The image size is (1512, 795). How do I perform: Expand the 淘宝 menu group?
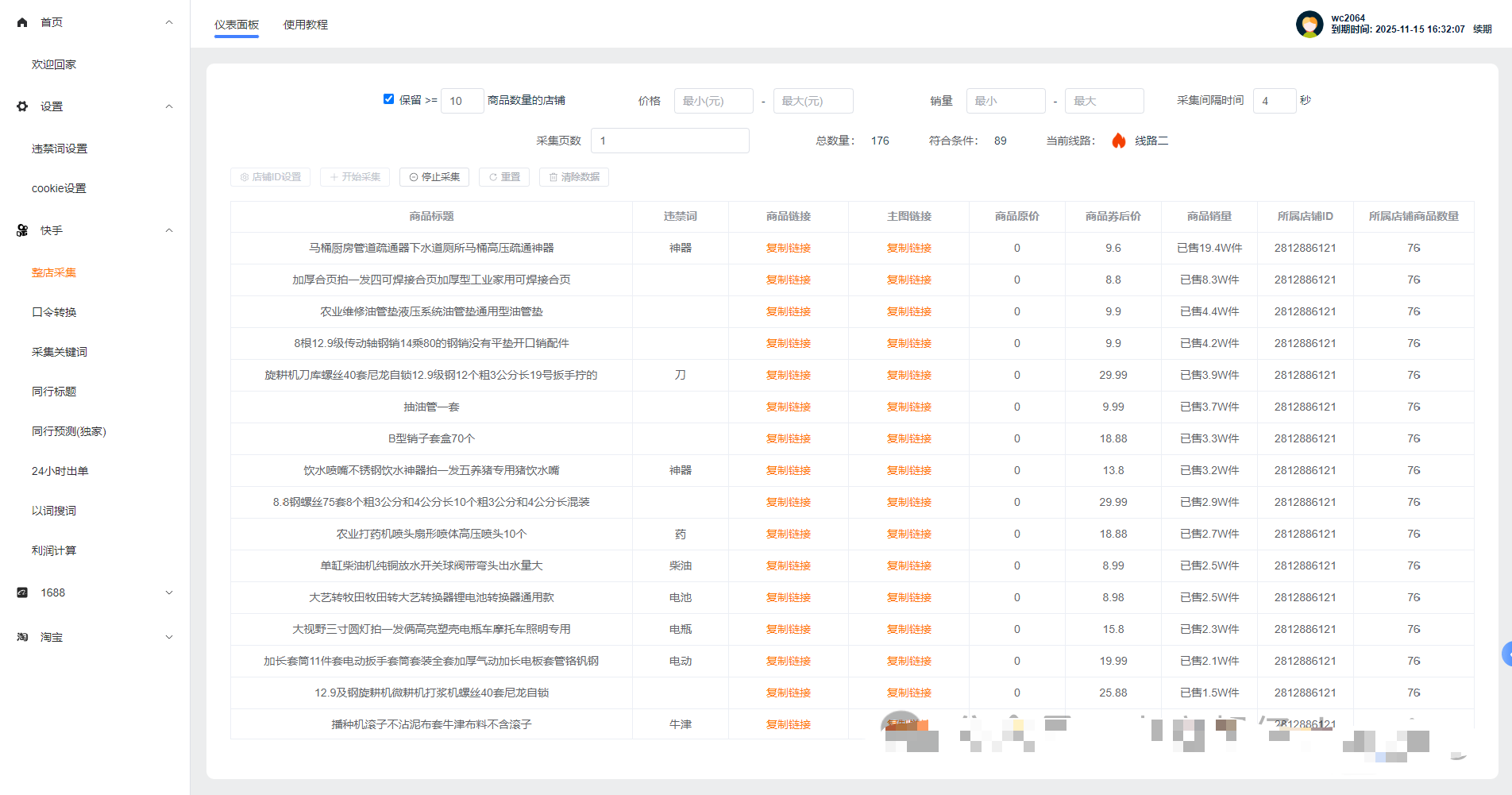point(168,637)
